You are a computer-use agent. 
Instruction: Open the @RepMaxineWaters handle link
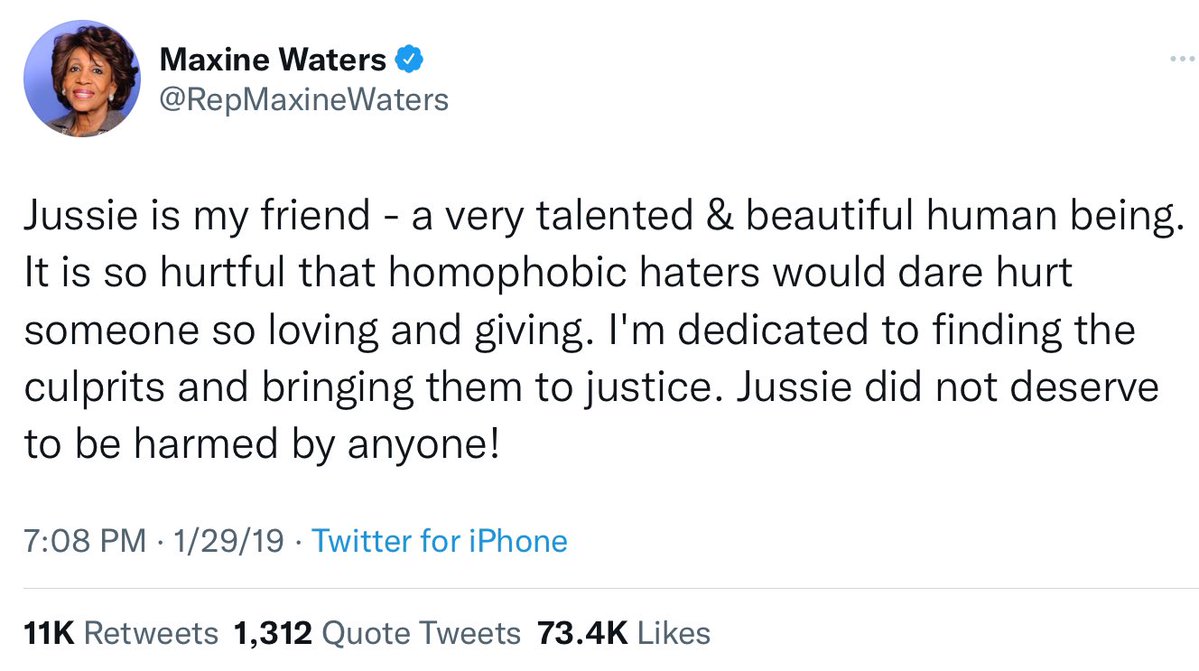click(304, 99)
